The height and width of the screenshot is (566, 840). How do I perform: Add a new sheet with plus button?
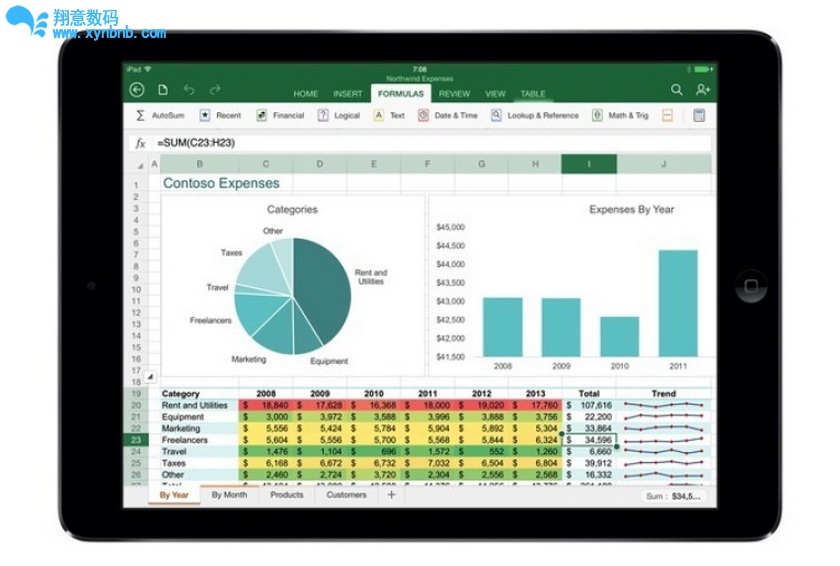391,495
